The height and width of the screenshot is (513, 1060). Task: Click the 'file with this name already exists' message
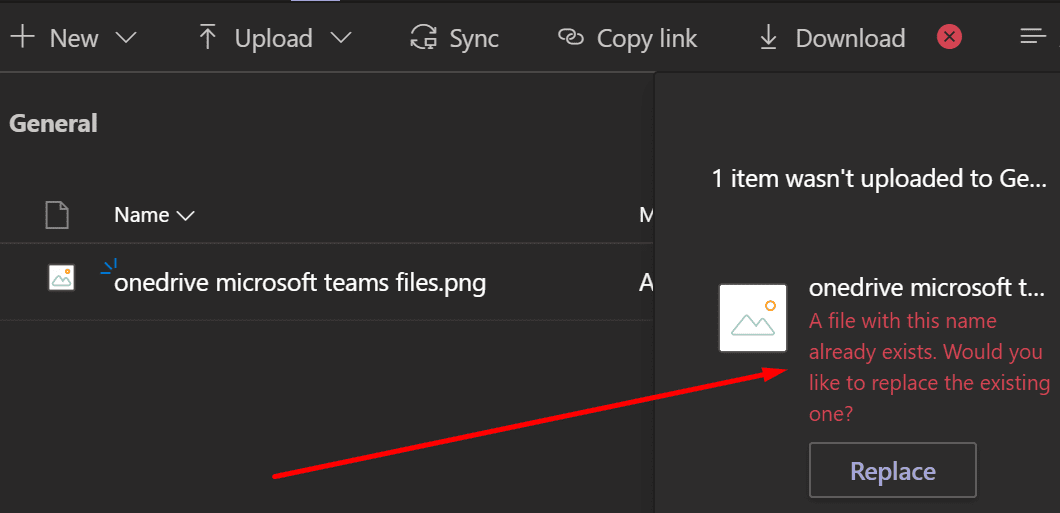(x=930, y=367)
